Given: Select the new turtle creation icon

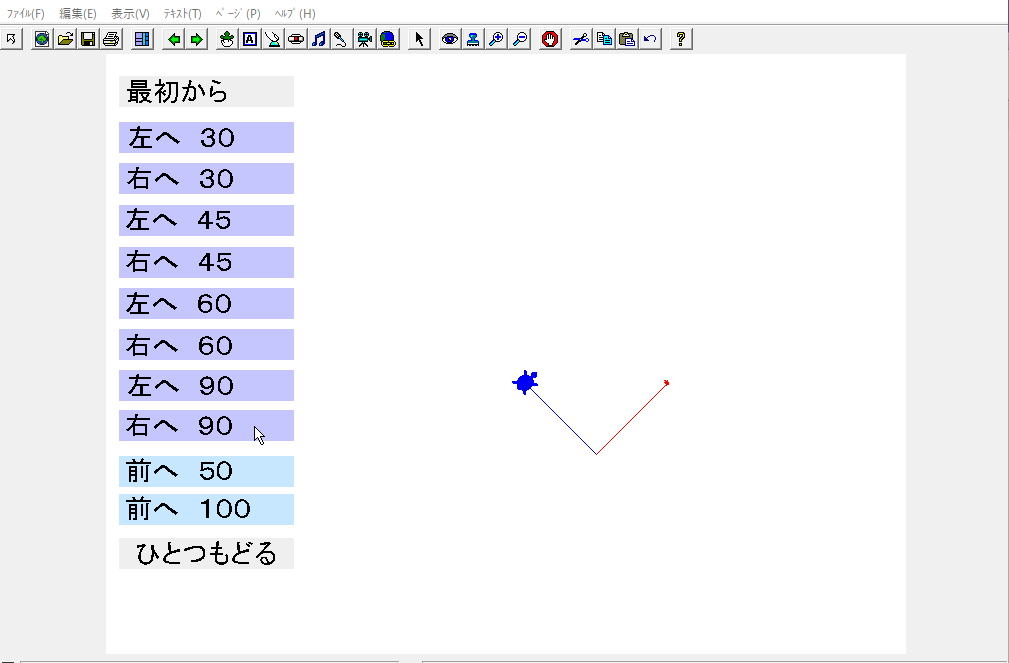Looking at the screenshot, I should 227,39.
